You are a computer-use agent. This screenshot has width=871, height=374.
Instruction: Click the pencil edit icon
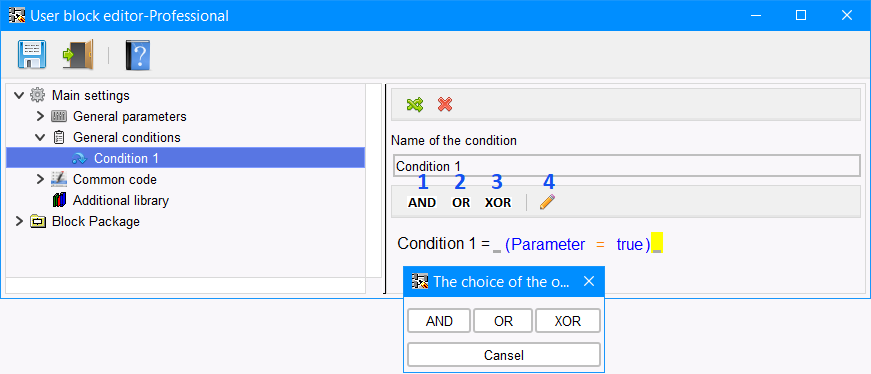click(x=547, y=202)
